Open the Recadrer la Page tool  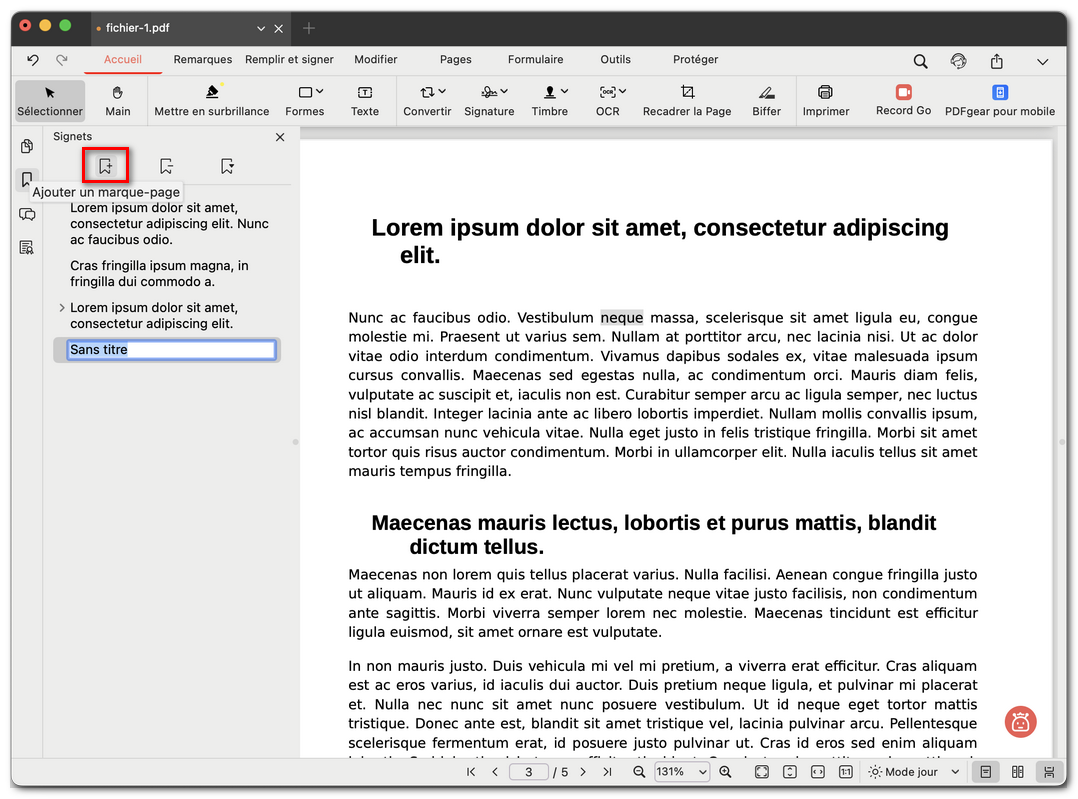tap(687, 100)
